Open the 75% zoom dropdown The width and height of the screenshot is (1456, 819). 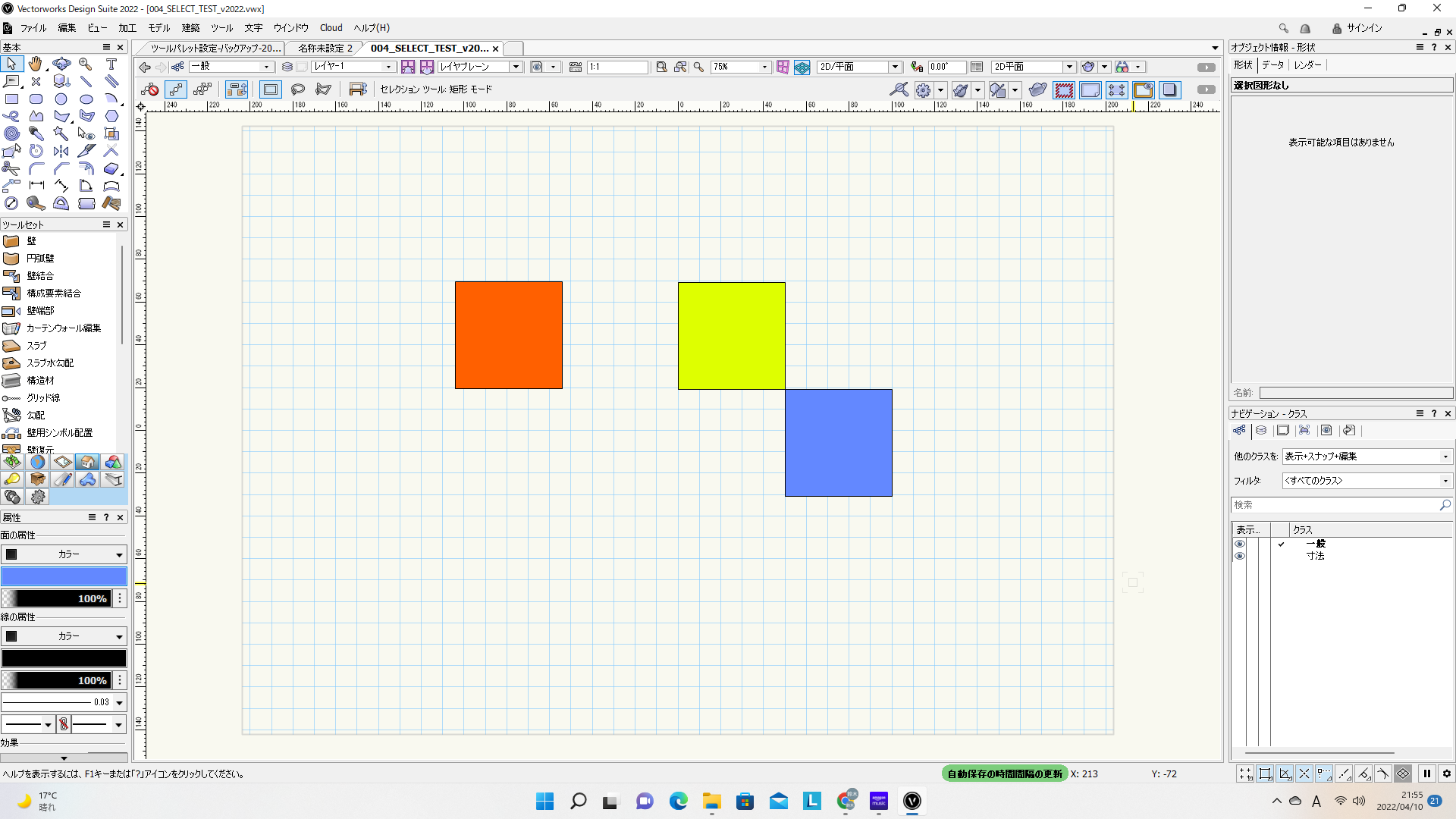coord(764,67)
